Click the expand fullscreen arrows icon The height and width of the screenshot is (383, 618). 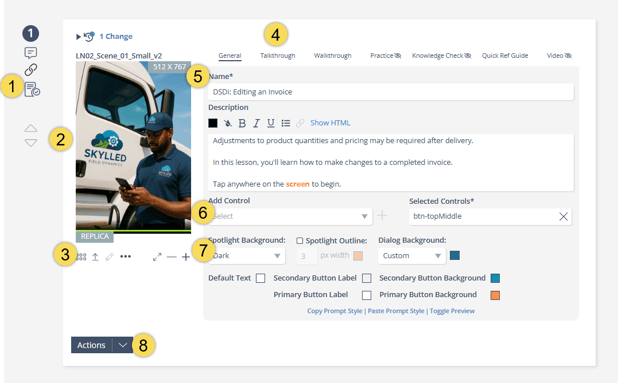pos(157,257)
